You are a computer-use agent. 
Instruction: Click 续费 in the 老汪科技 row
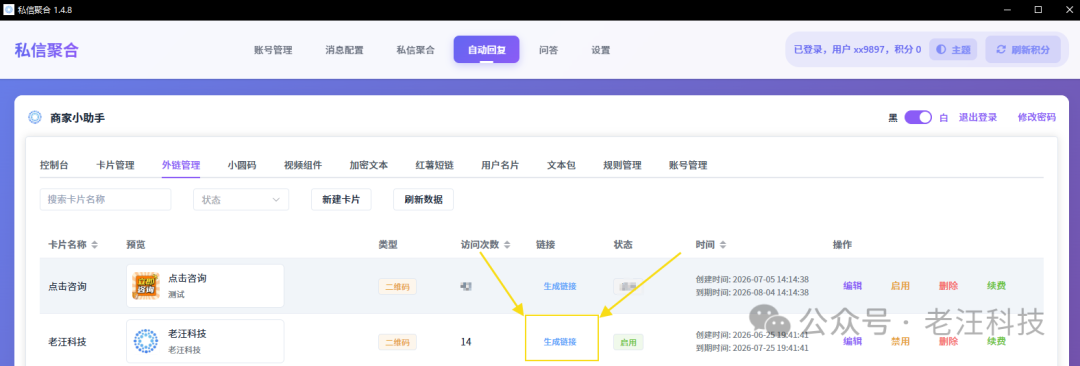click(x=996, y=341)
